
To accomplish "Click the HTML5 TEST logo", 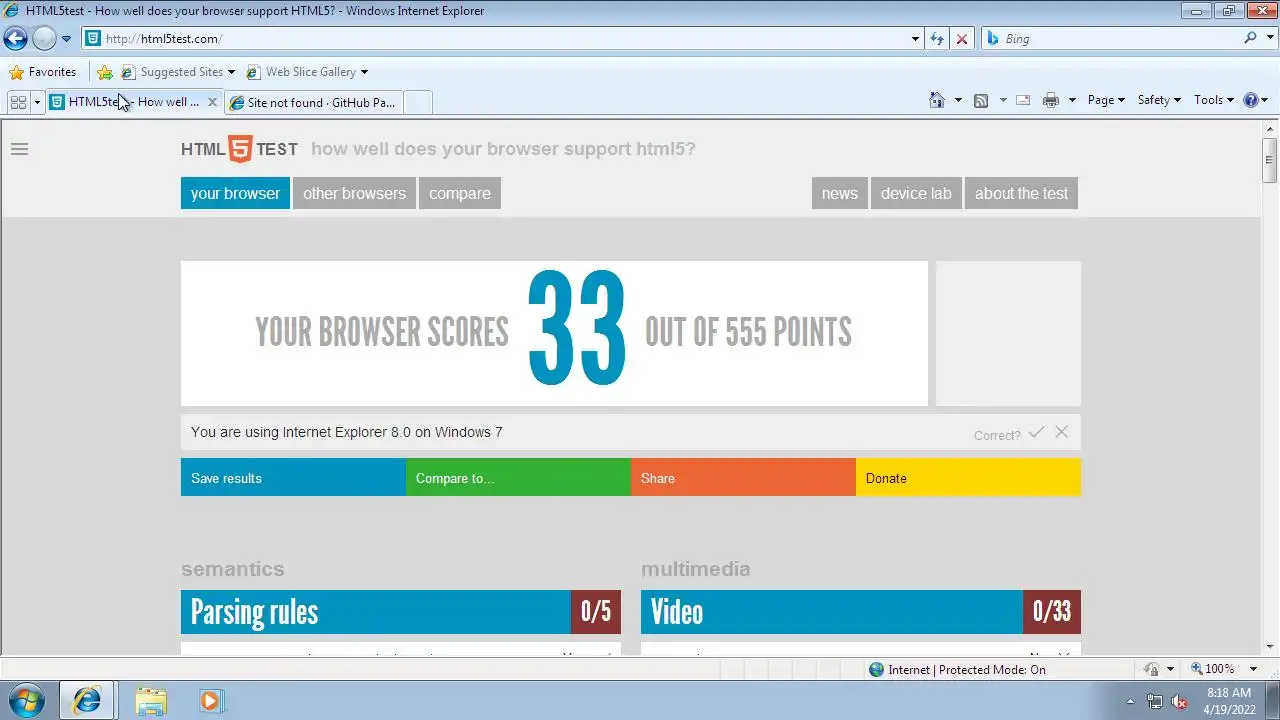I will click(x=239, y=149).
